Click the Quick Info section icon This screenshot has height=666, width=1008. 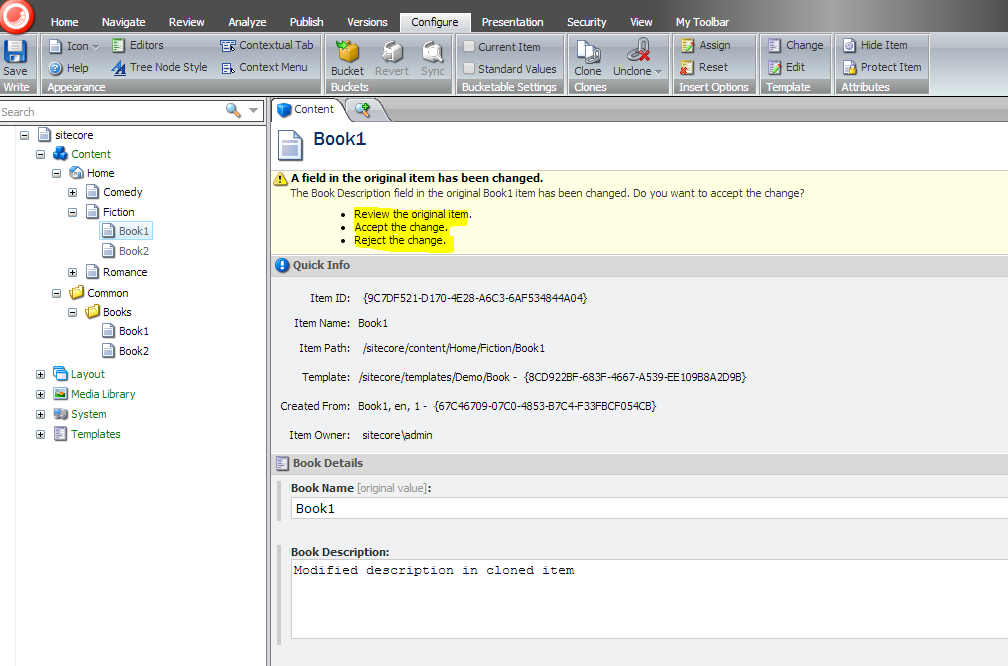click(282, 265)
